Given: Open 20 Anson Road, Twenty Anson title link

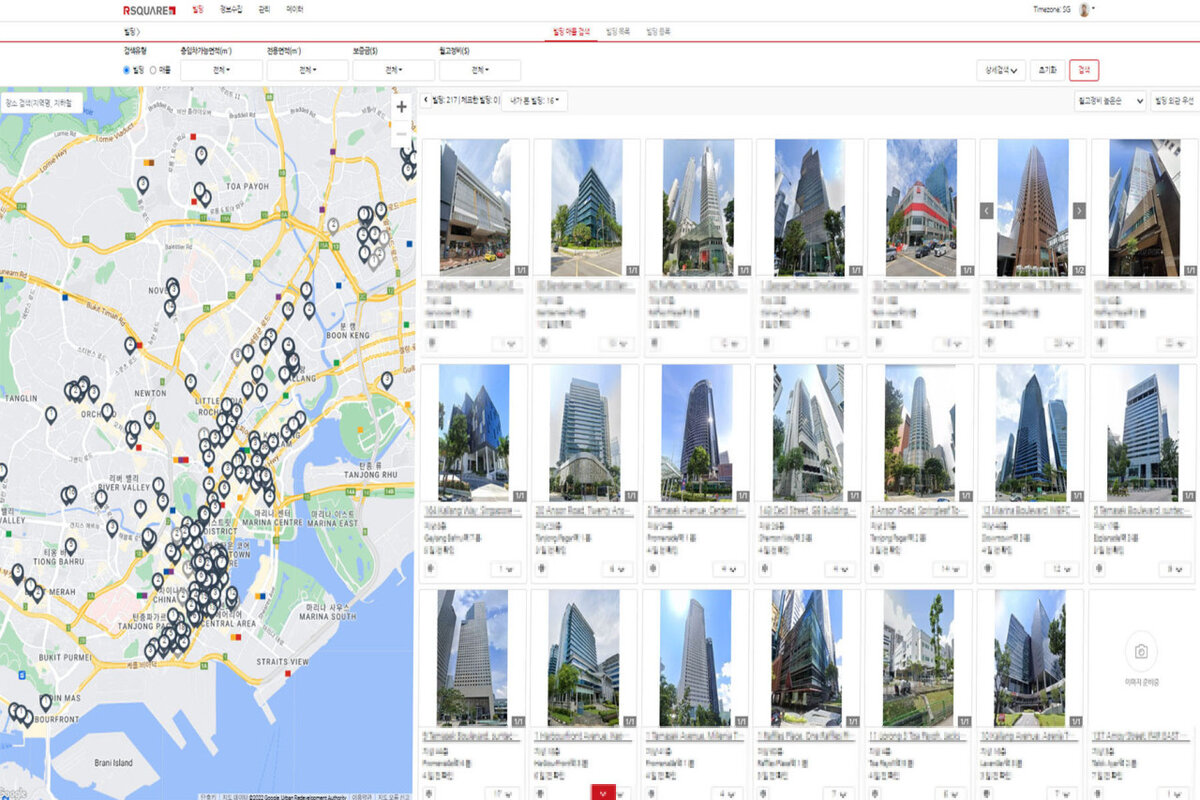Looking at the screenshot, I should (x=583, y=511).
